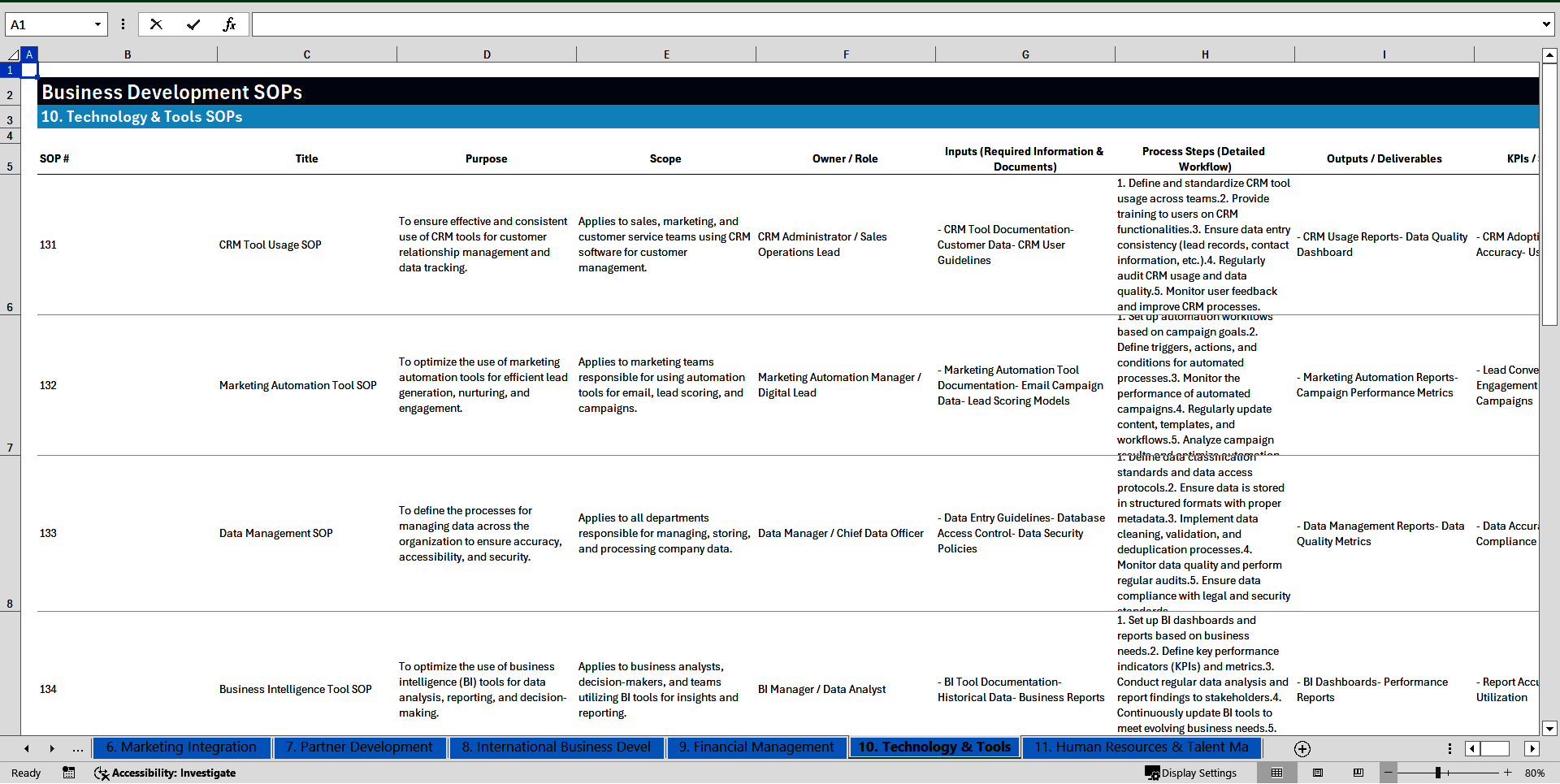
Task: Click the zoom in plus icon
Action: (x=1508, y=773)
